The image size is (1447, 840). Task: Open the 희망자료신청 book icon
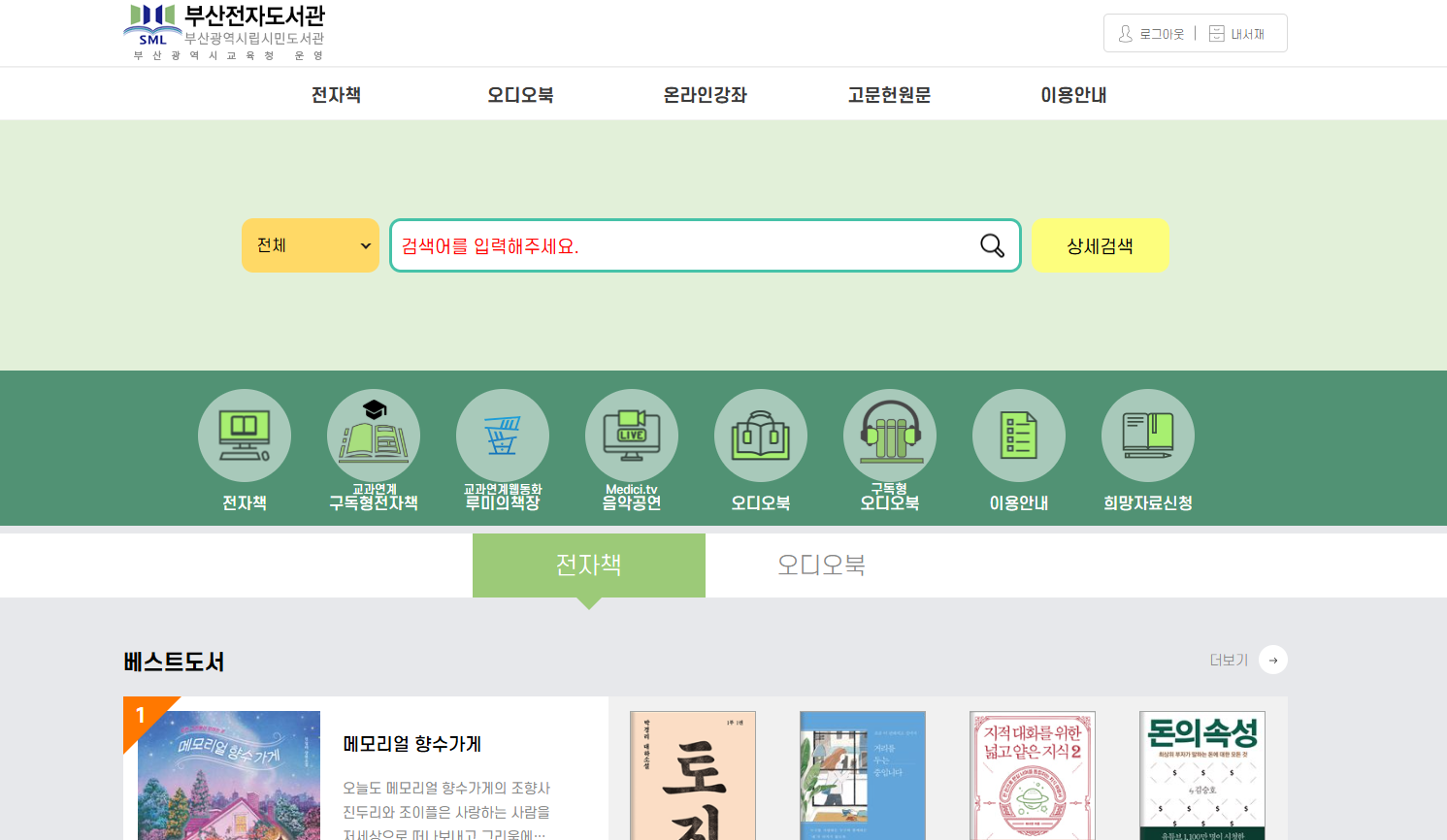[x=1148, y=436]
